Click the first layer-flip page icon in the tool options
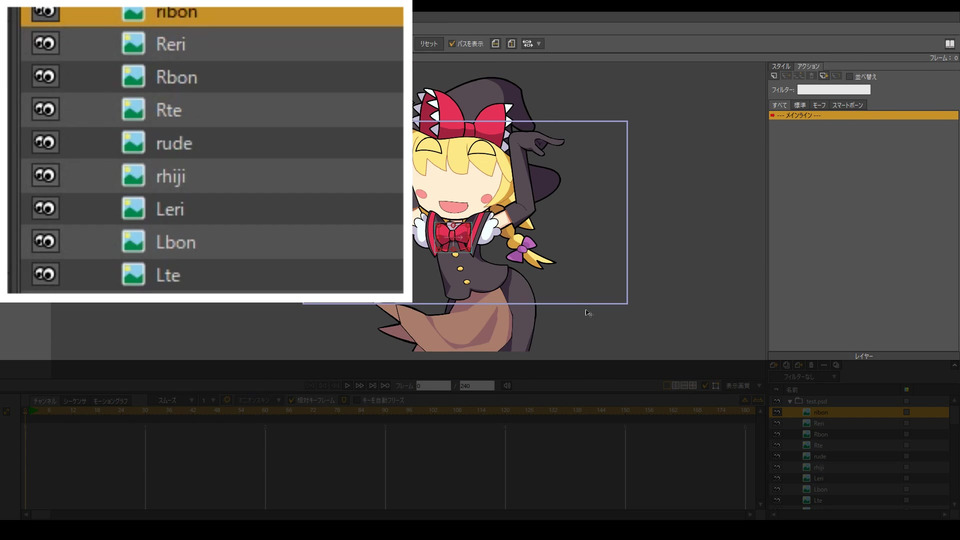The height and width of the screenshot is (540, 960). click(x=495, y=43)
